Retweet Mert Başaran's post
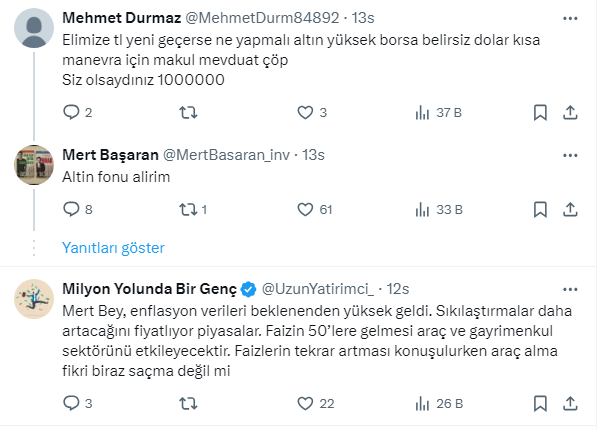Image resolution: width=603 pixels, height=429 pixels. (187, 209)
